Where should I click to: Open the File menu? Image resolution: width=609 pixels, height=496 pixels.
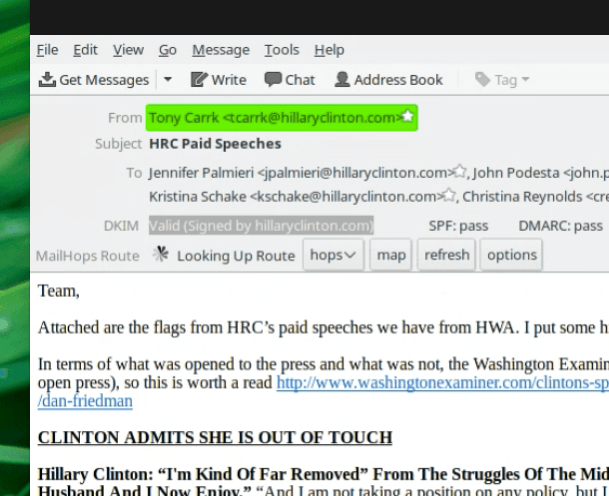tap(47, 50)
